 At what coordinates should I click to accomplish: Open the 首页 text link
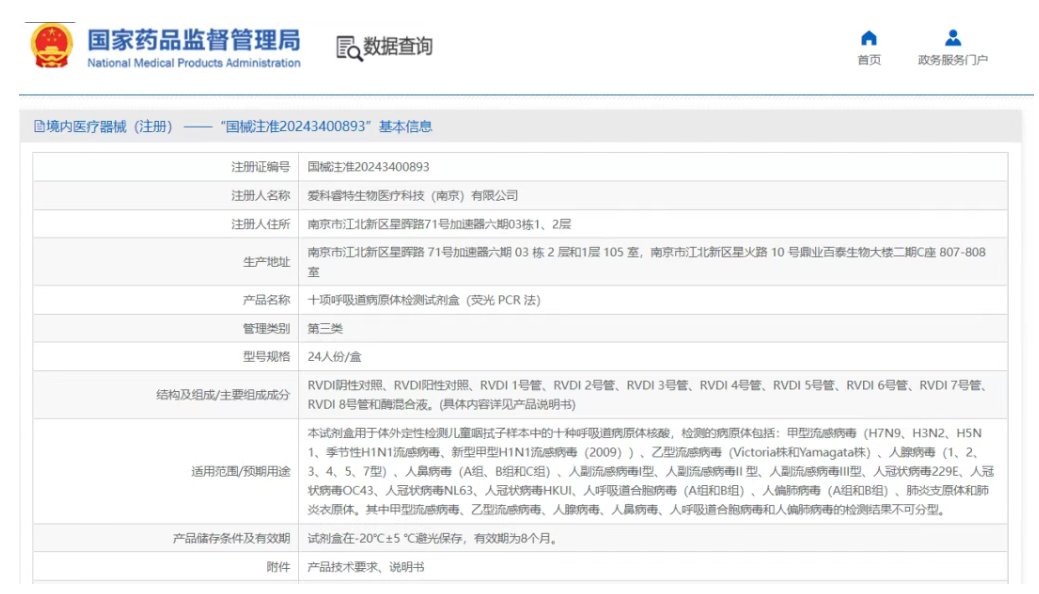pyautogui.click(x=869, y=60)
